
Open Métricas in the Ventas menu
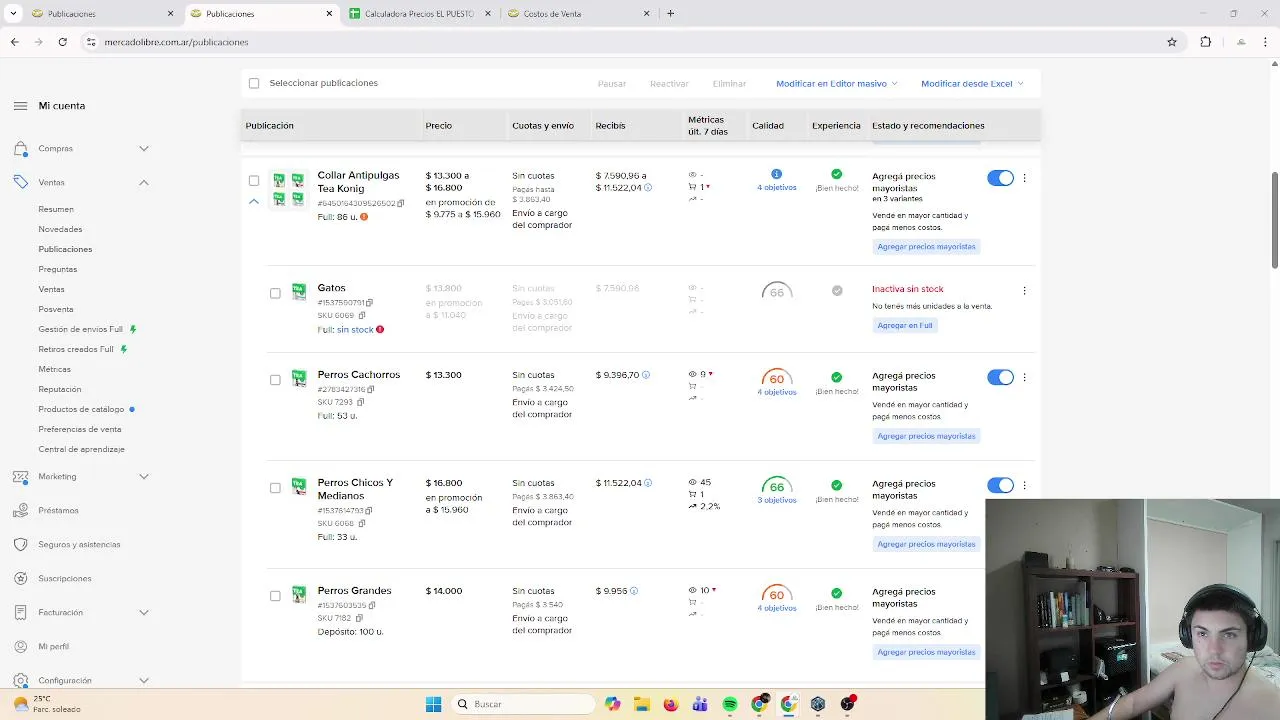(54, 369)
